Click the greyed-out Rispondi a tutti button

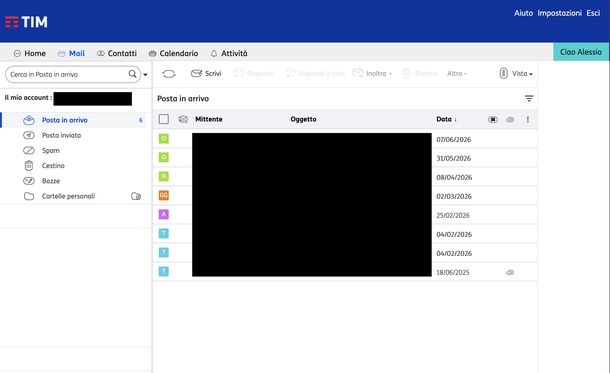click(315, 74)
